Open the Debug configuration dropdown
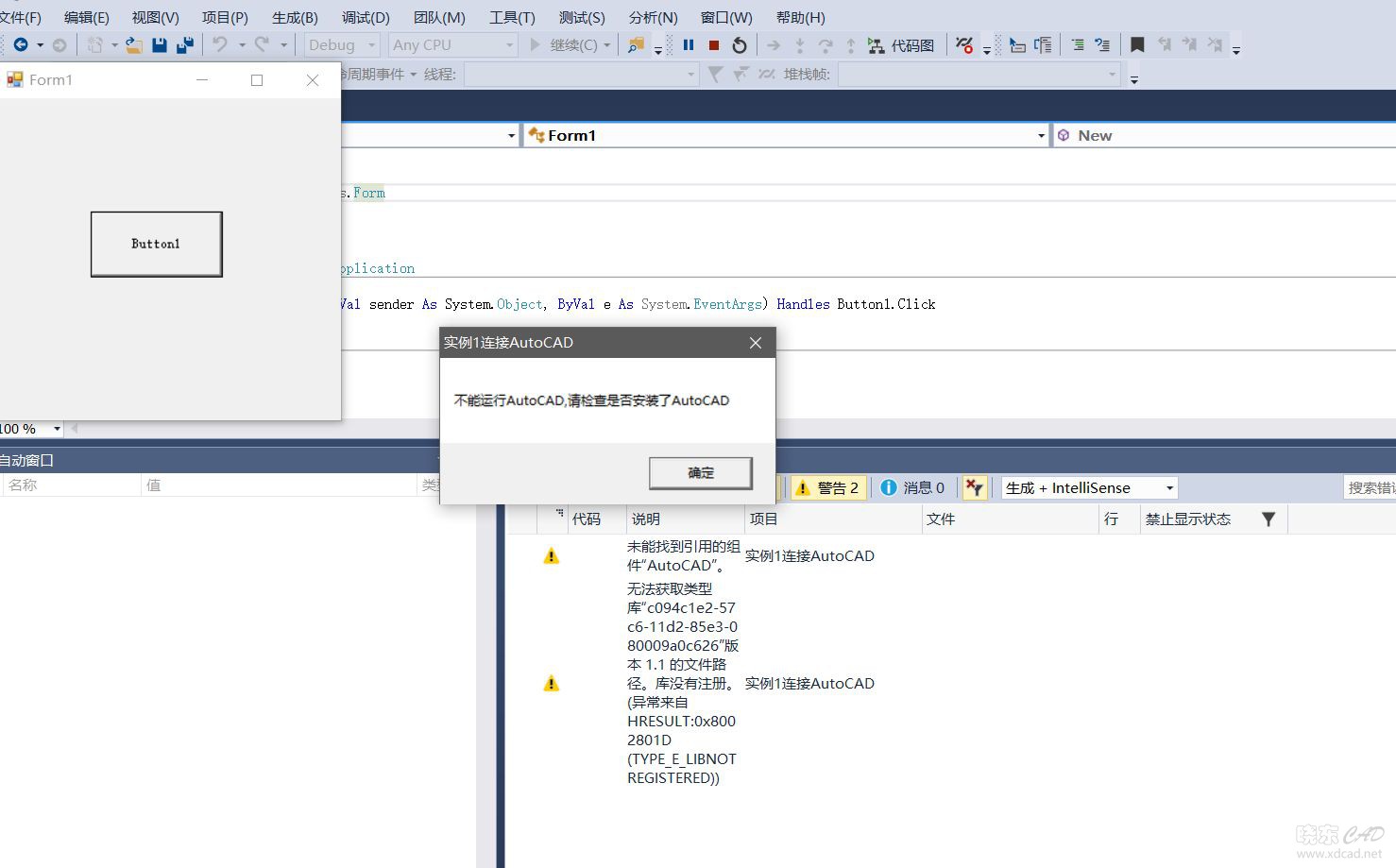The width and height of the screenshot is (1396, 868). pos(342,44)
